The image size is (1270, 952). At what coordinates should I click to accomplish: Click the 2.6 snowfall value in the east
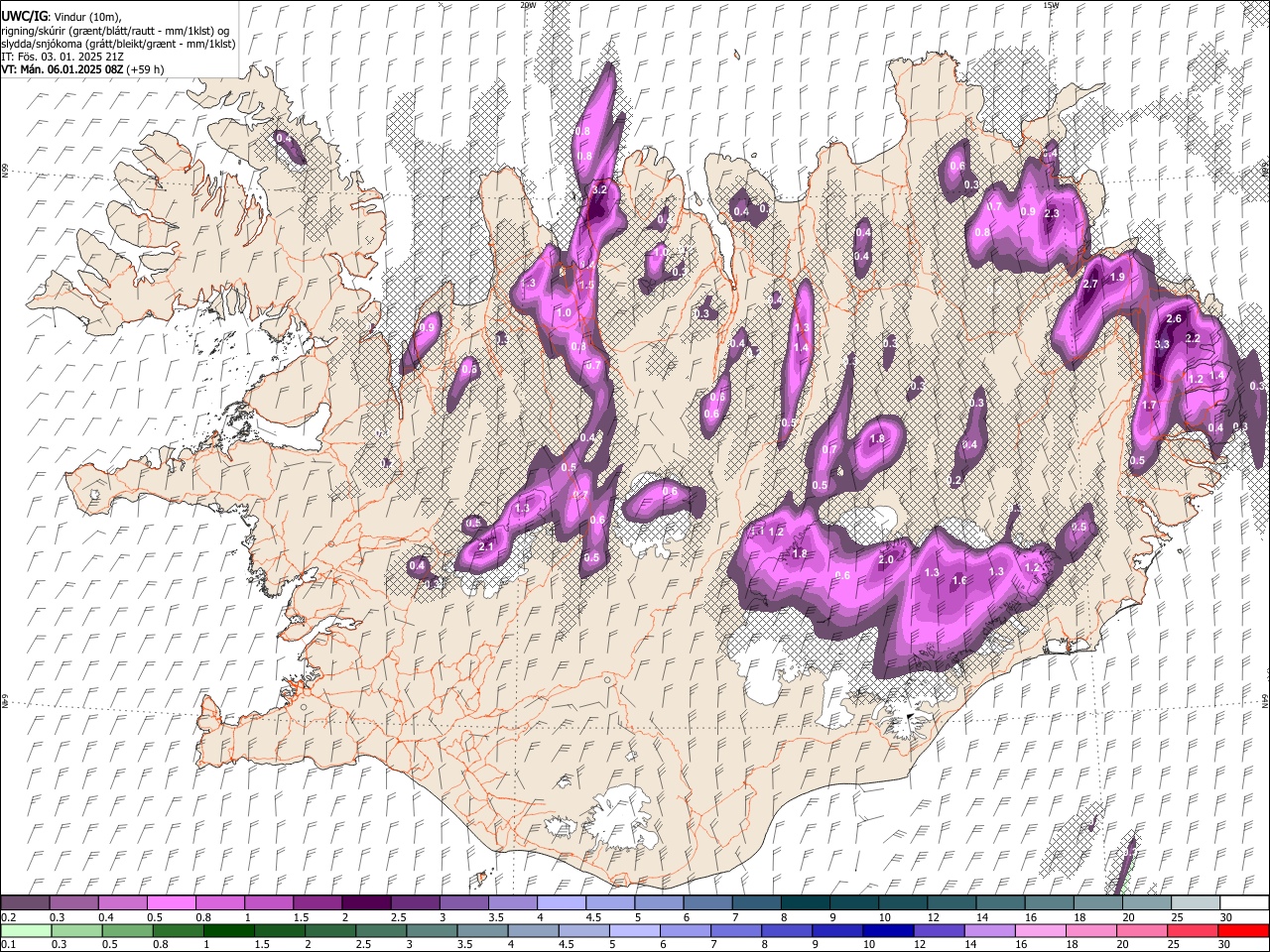click(1174, 318)
